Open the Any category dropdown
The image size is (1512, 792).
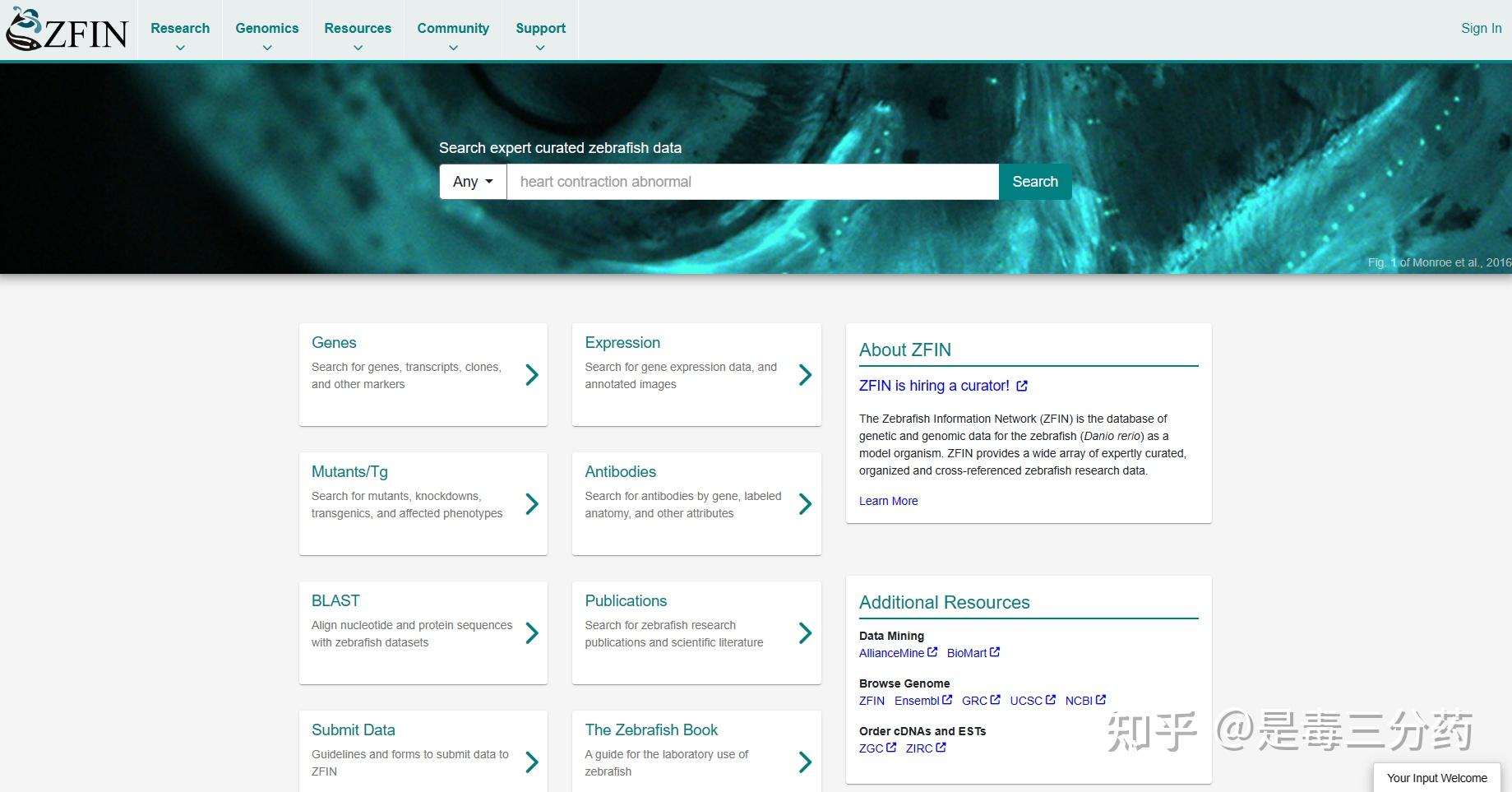473,182
